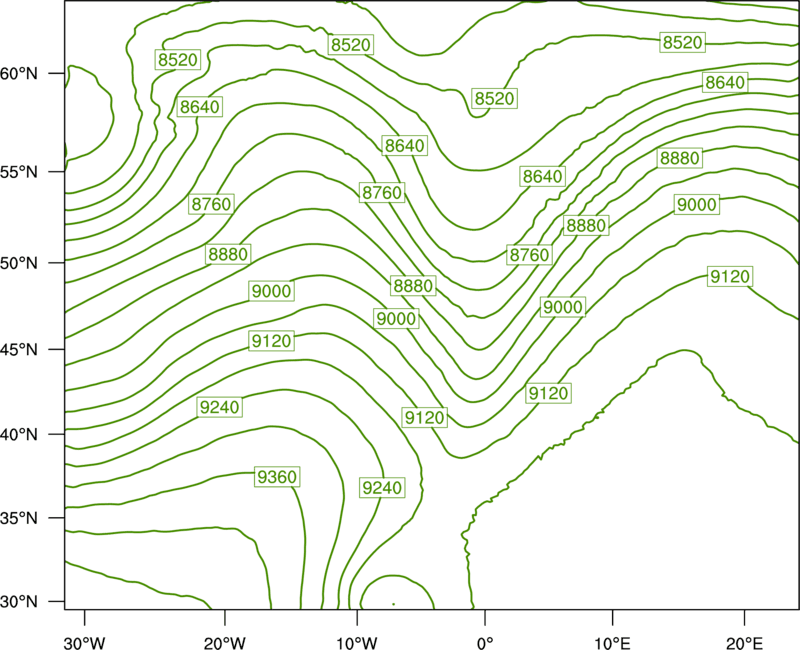
Task: Click the 35°N latitude axis label
Action: pyautogui.click(x=19, y=518)
